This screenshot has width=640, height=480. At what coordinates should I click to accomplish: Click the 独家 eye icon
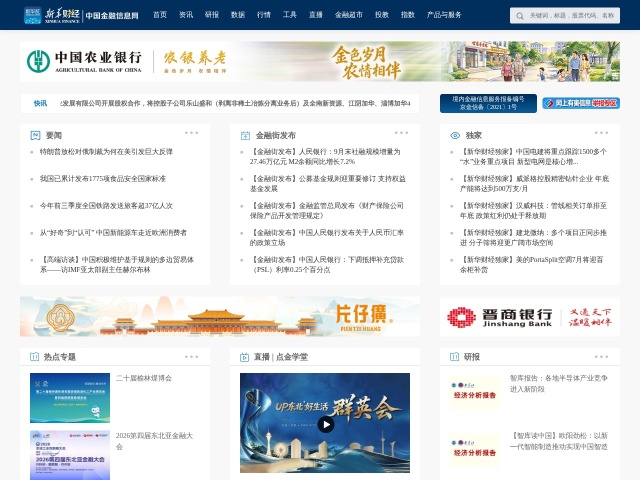[455, 135]
